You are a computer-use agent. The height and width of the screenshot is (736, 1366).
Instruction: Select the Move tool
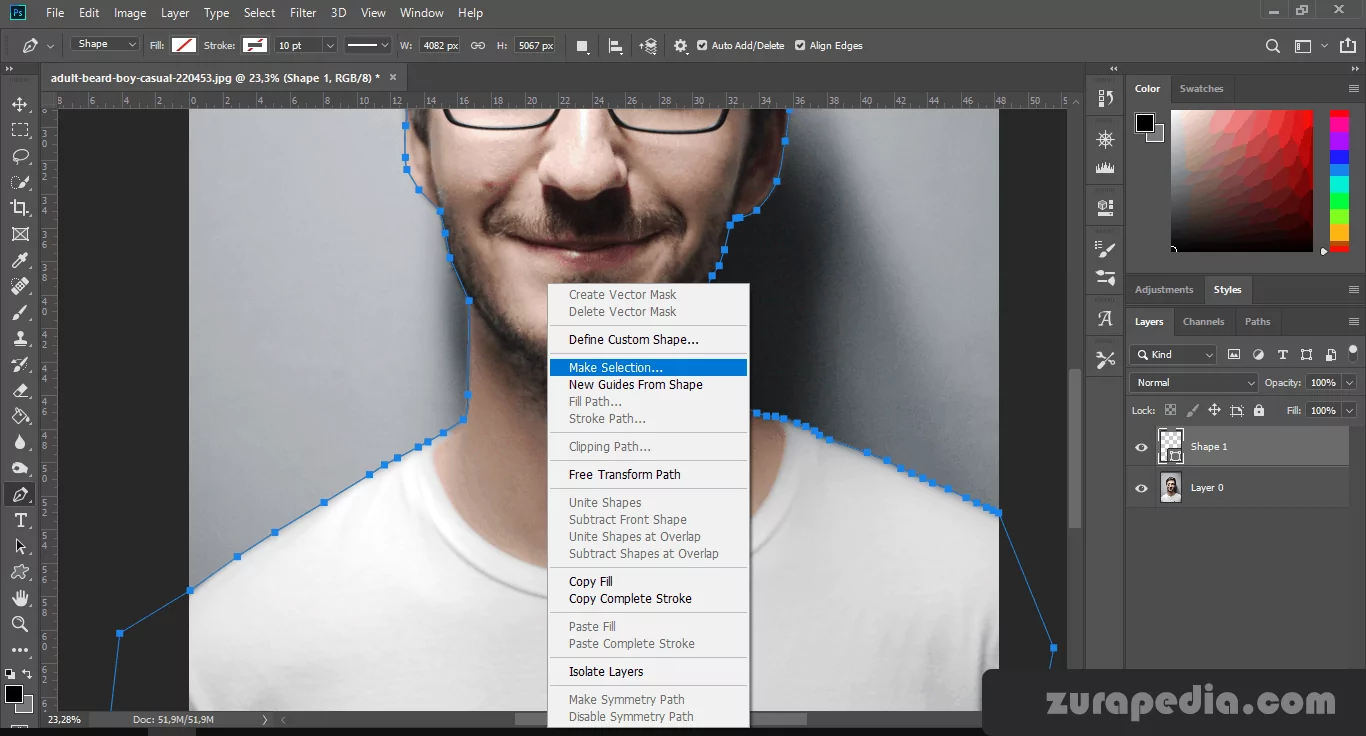pos(20,104)
